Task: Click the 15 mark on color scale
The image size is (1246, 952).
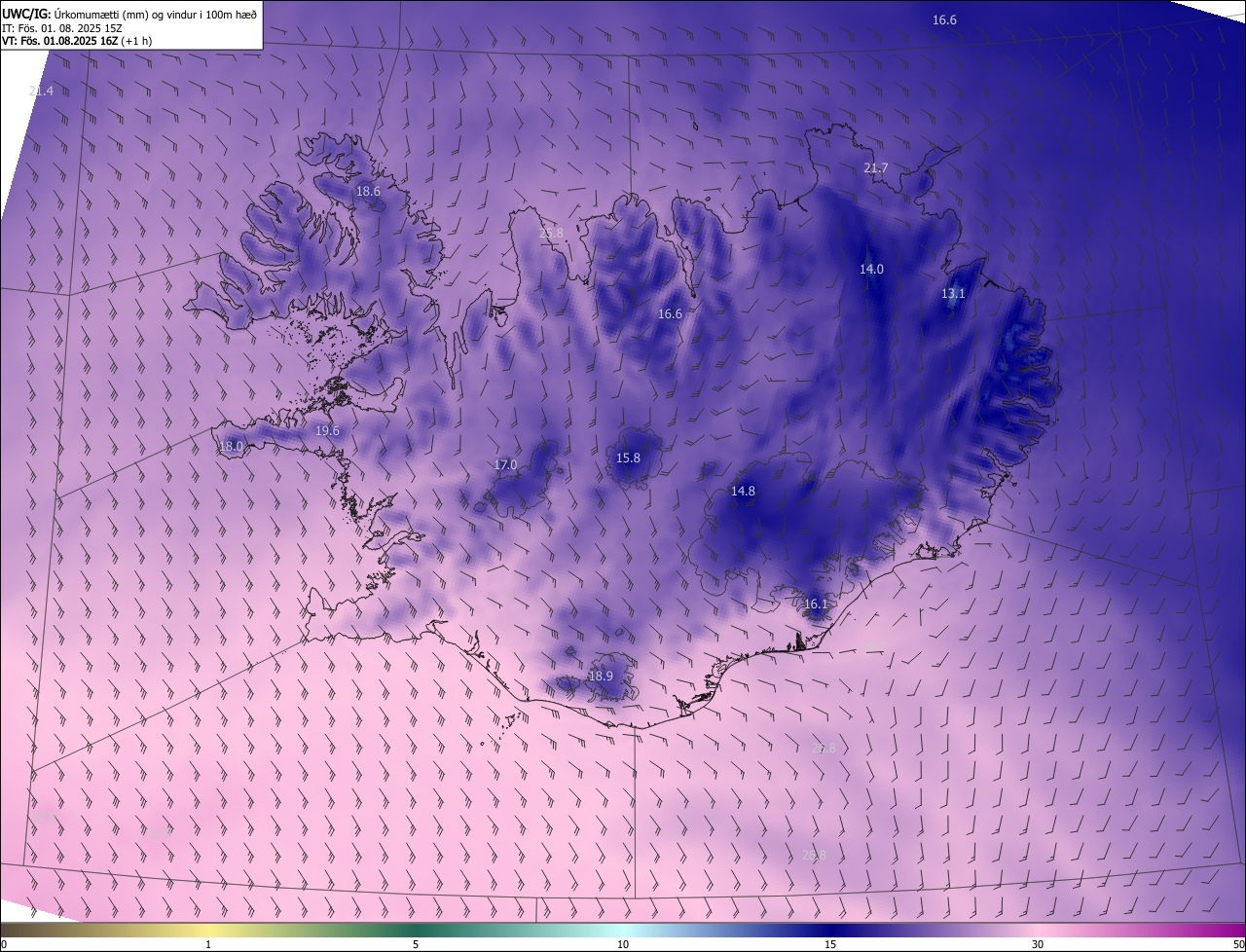Action: [830, 944]
